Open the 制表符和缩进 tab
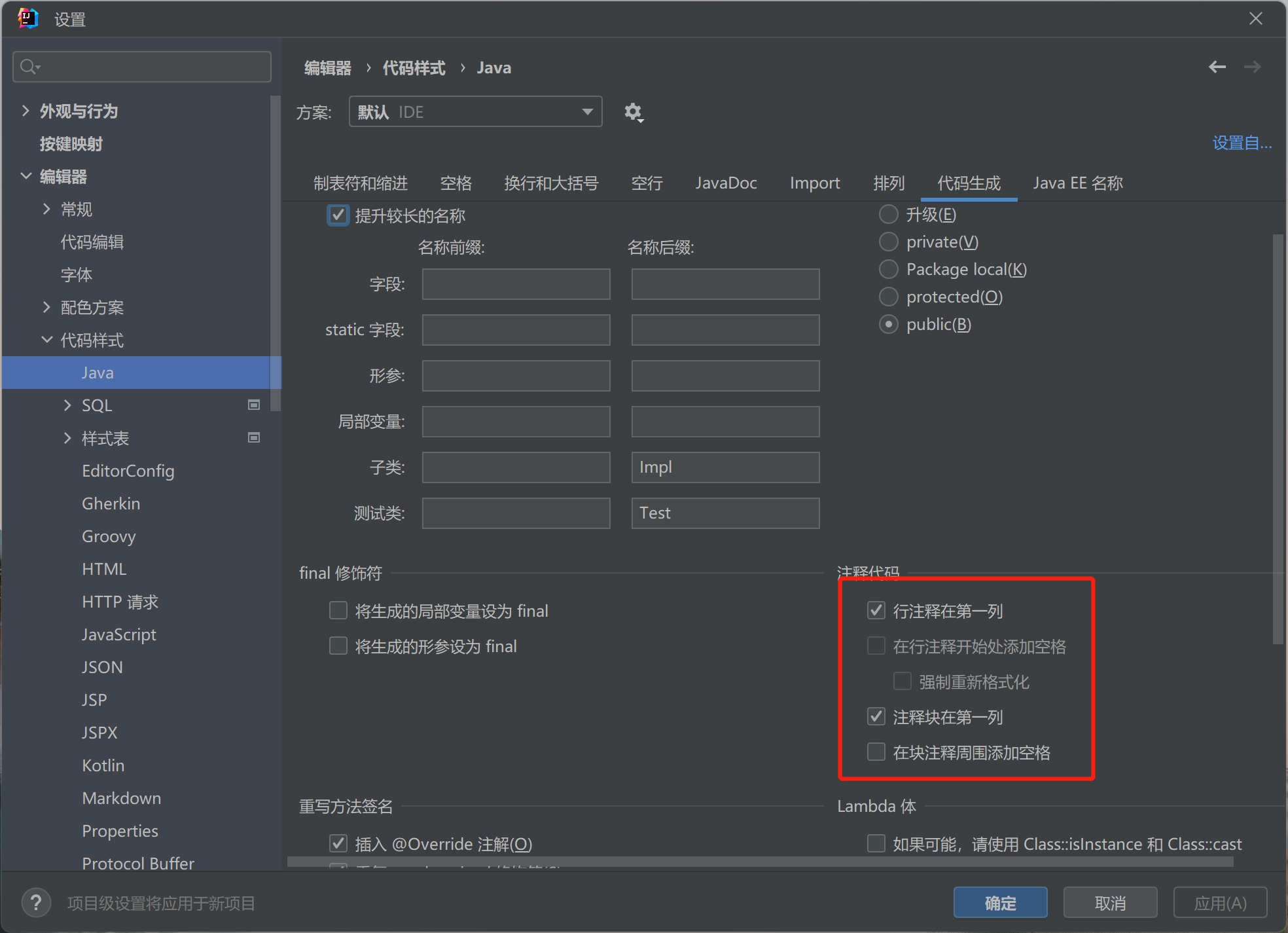 pyautogui.click(x=360, y=183)
